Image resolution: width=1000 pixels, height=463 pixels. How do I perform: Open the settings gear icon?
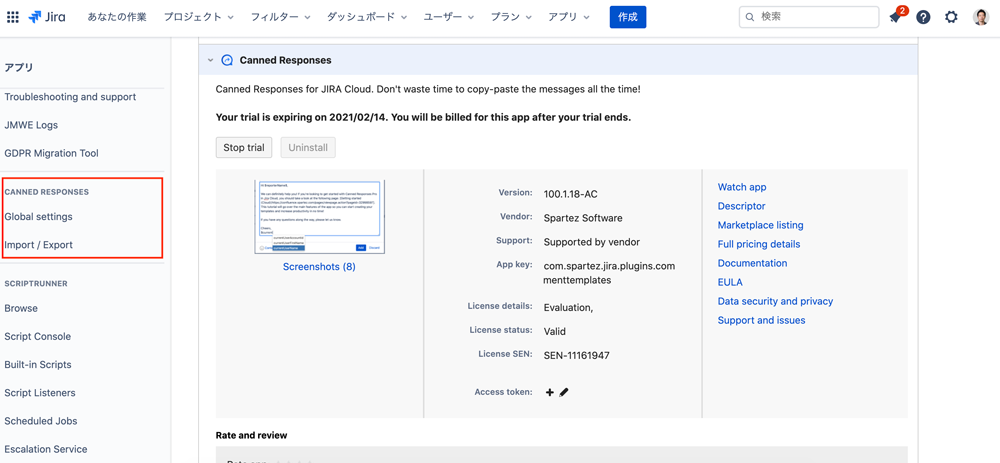pyautogui.click(x=951, y=17)
